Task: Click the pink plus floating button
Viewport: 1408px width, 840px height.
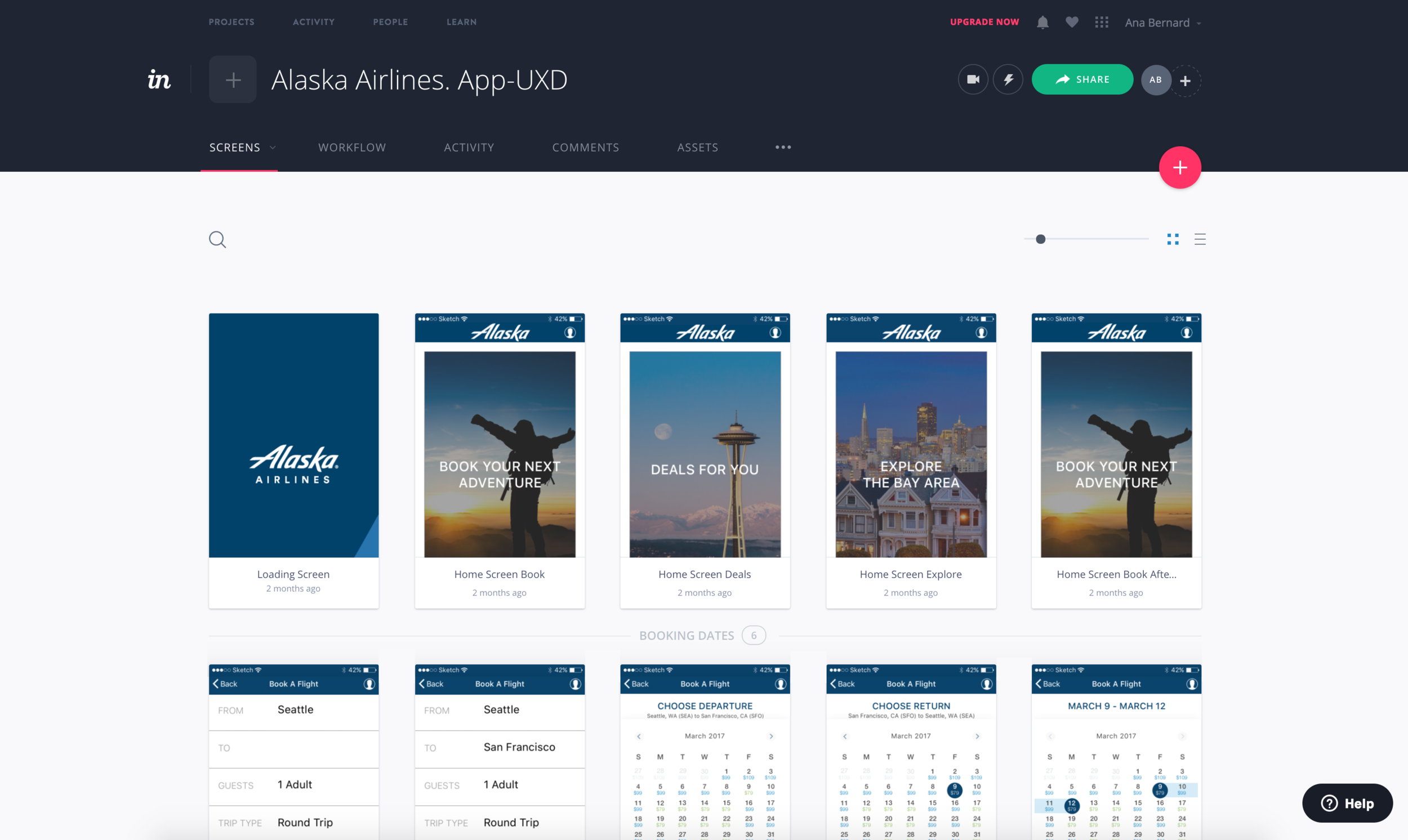Action: (1179, 168)
